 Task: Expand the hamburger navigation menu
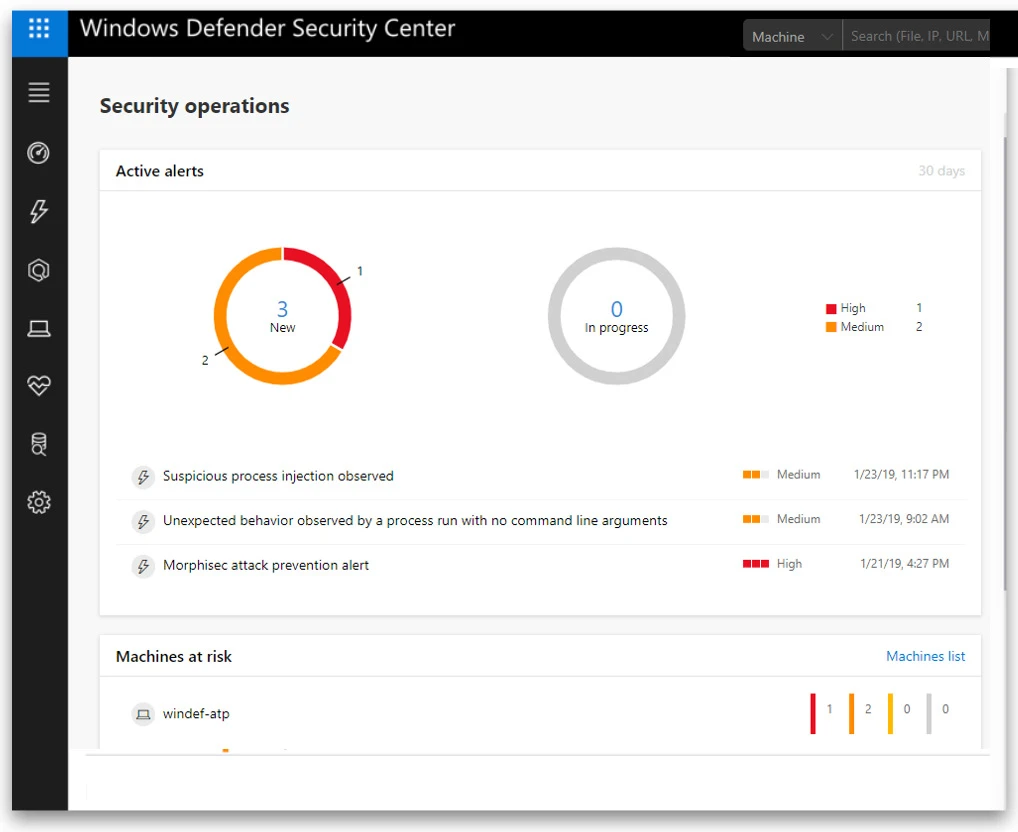coord(39,93)
